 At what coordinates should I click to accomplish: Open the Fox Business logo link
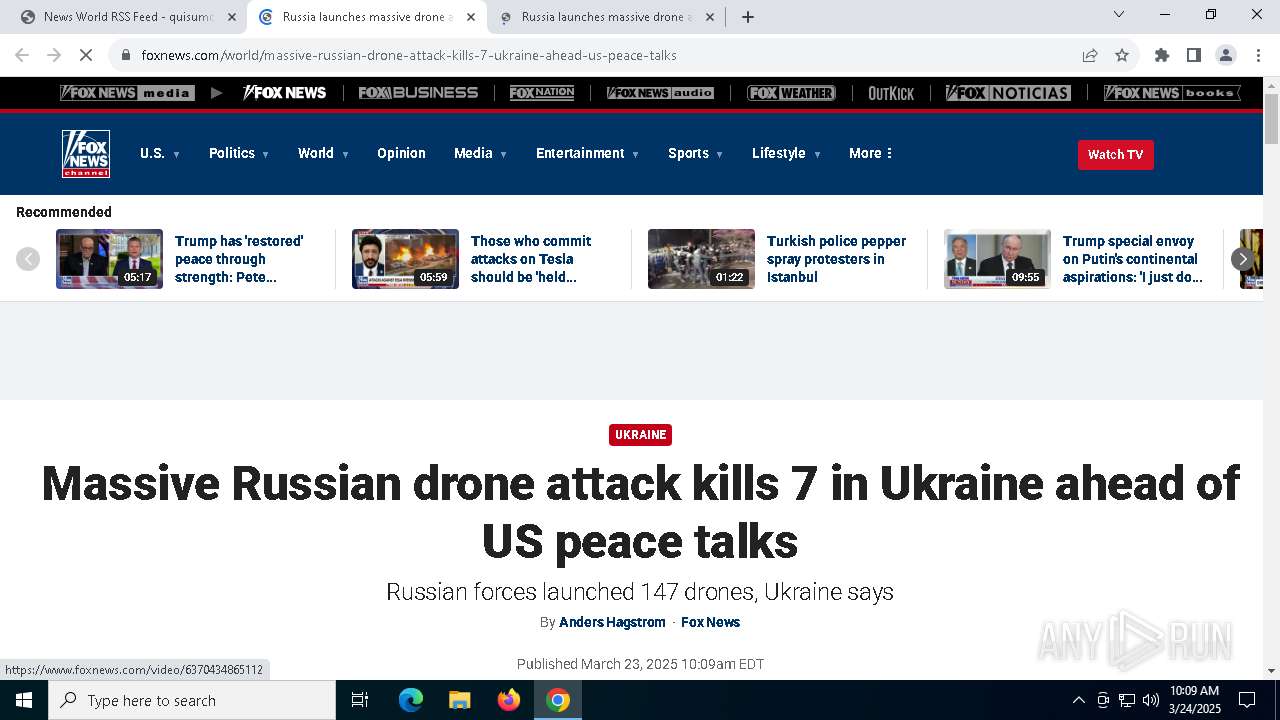point(418,93)
